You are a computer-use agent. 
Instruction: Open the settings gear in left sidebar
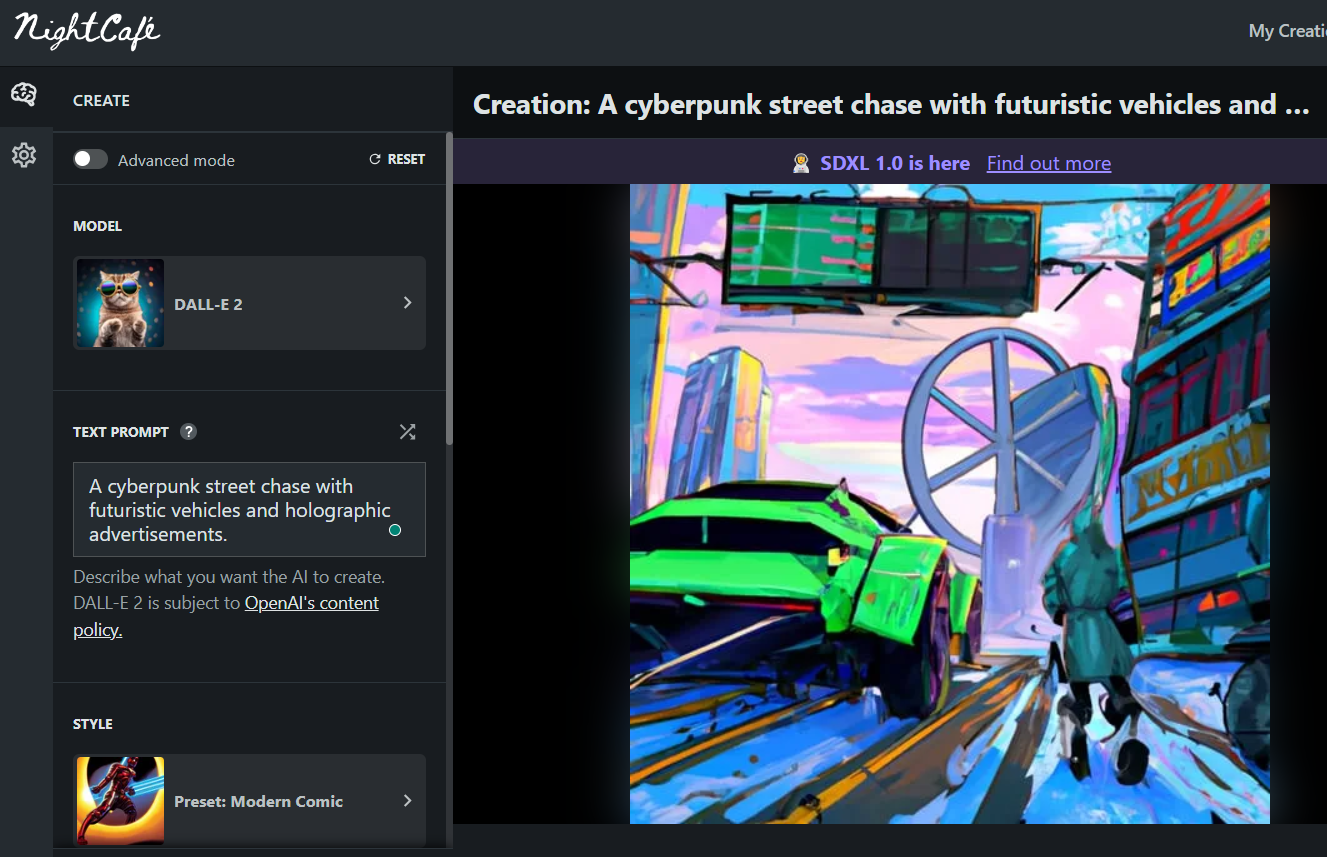coord(24,155)
